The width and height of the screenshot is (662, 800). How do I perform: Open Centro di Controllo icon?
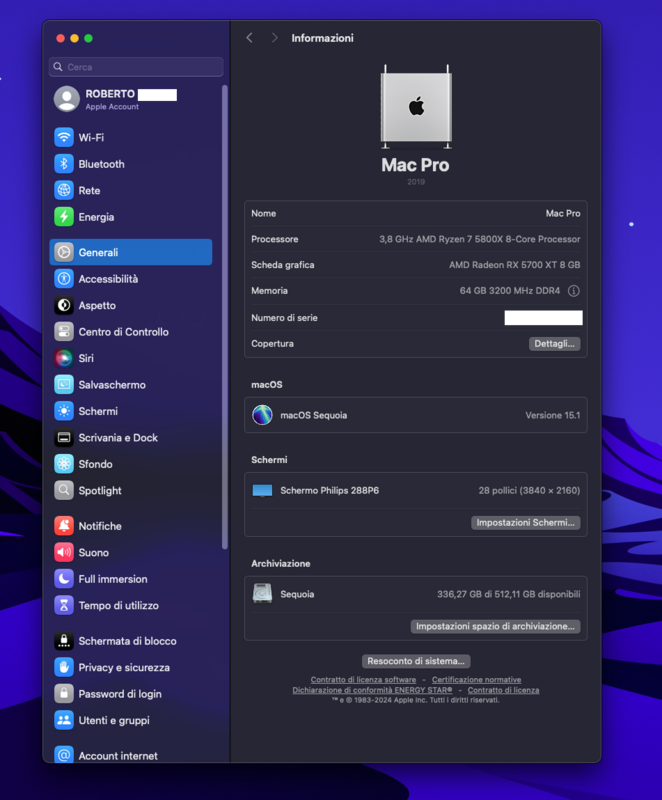tap(64, 332)
